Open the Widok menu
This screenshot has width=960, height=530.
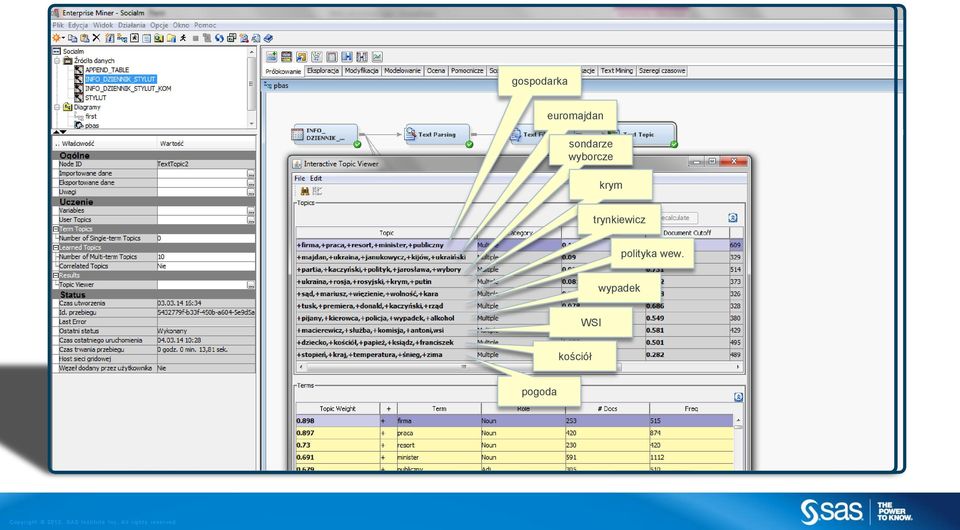[x=103, y=25]
